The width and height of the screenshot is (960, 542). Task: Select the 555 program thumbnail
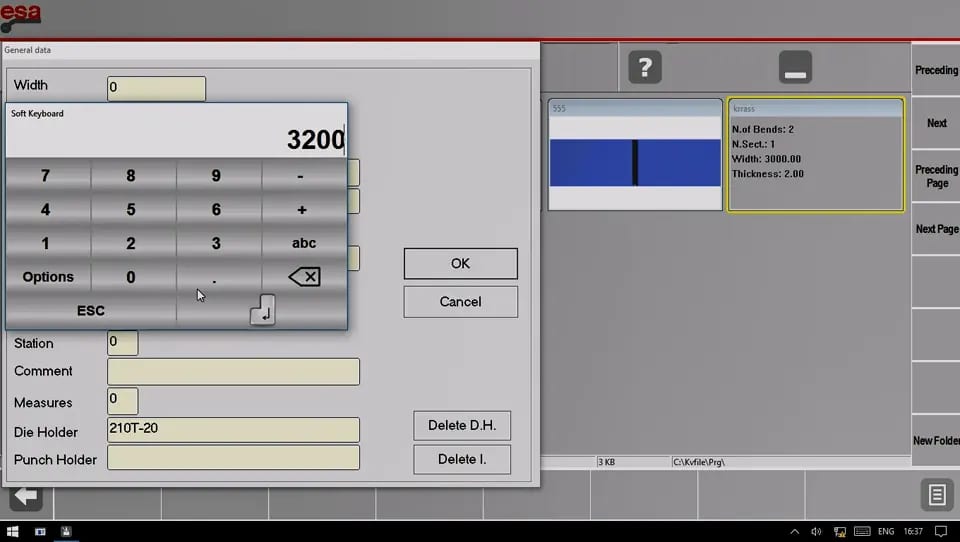point(635,154)
